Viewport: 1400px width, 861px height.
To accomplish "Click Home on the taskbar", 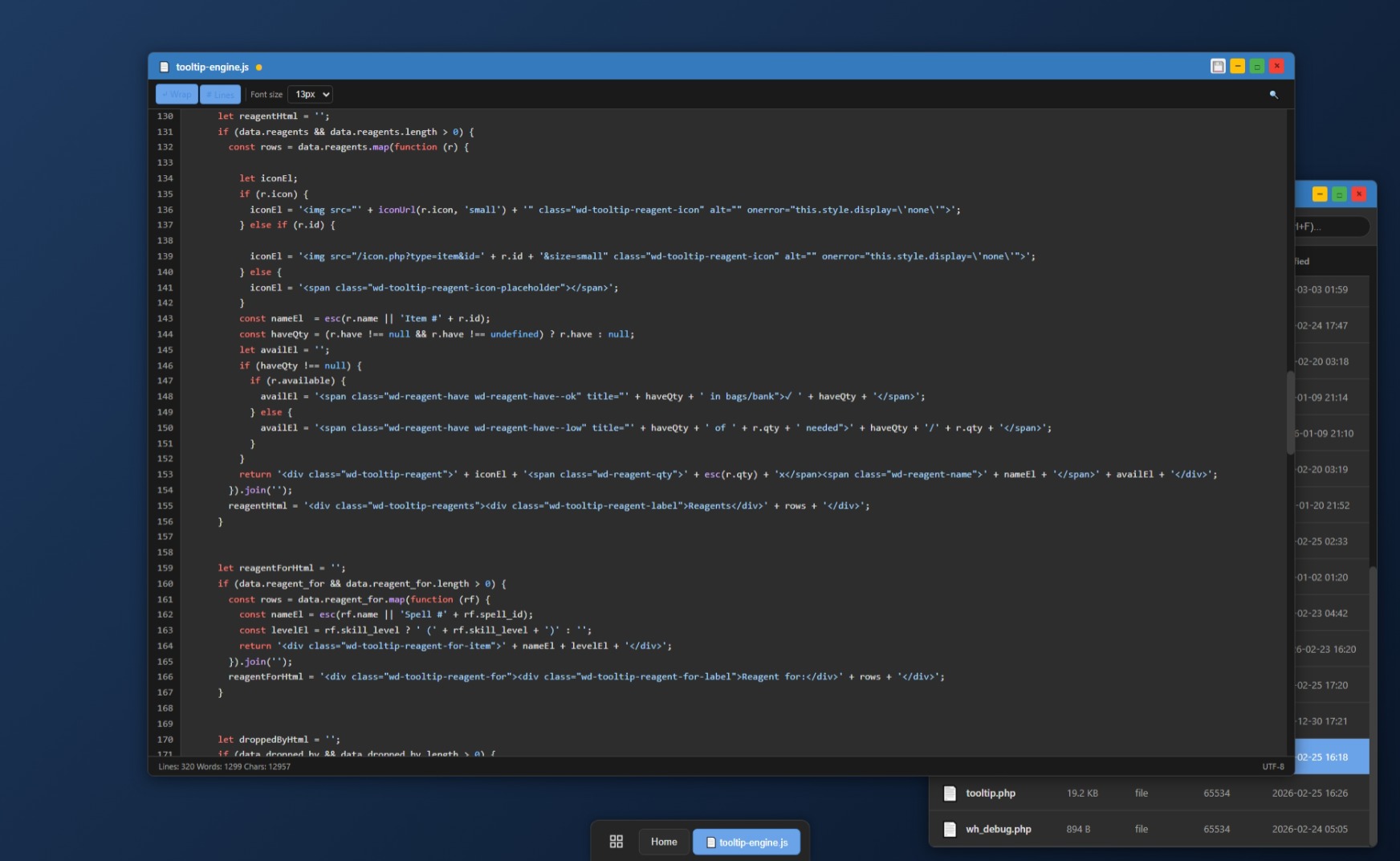I will point(664,842).
